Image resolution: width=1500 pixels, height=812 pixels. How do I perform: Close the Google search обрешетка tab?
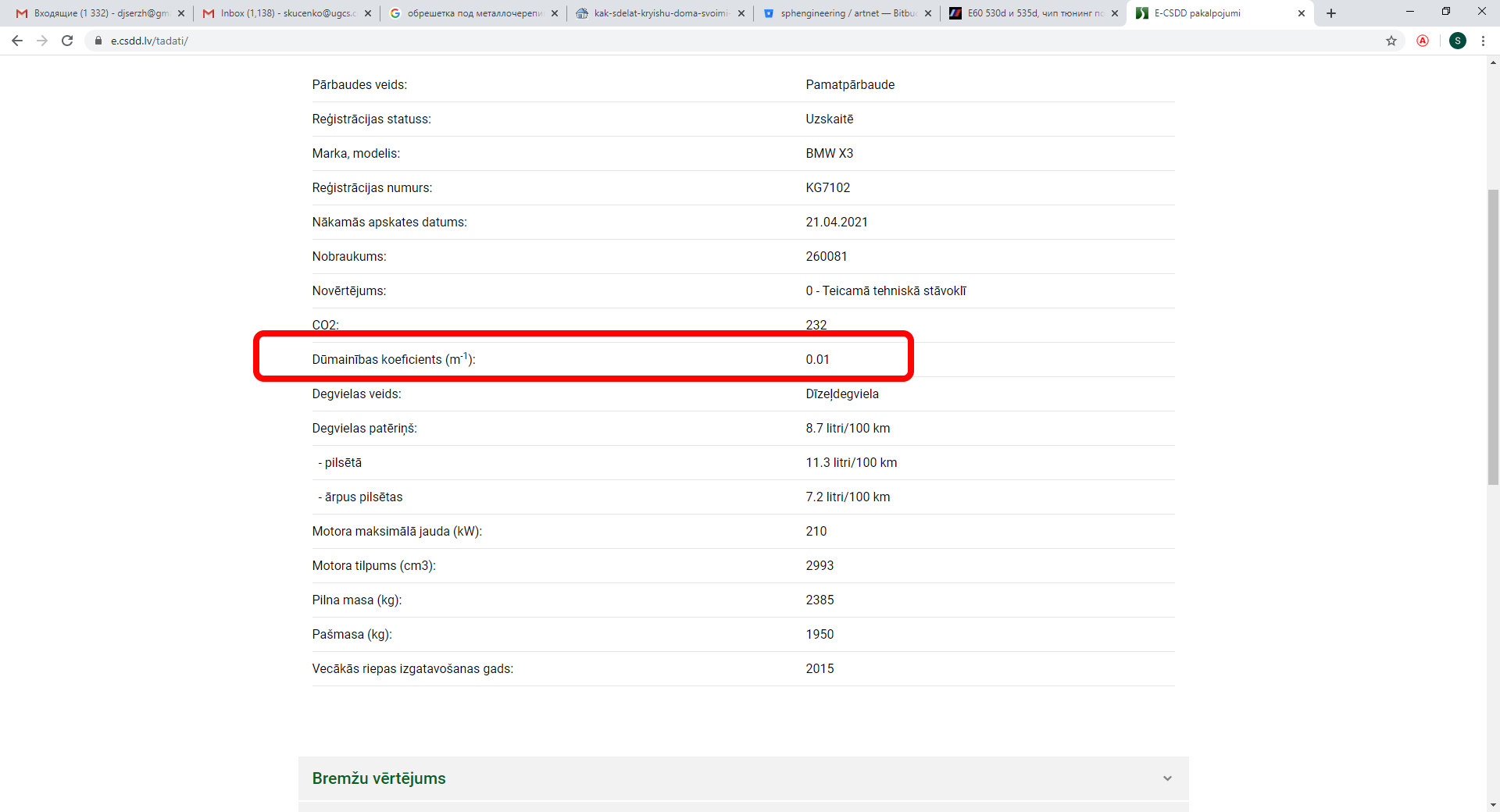[555, 13]
